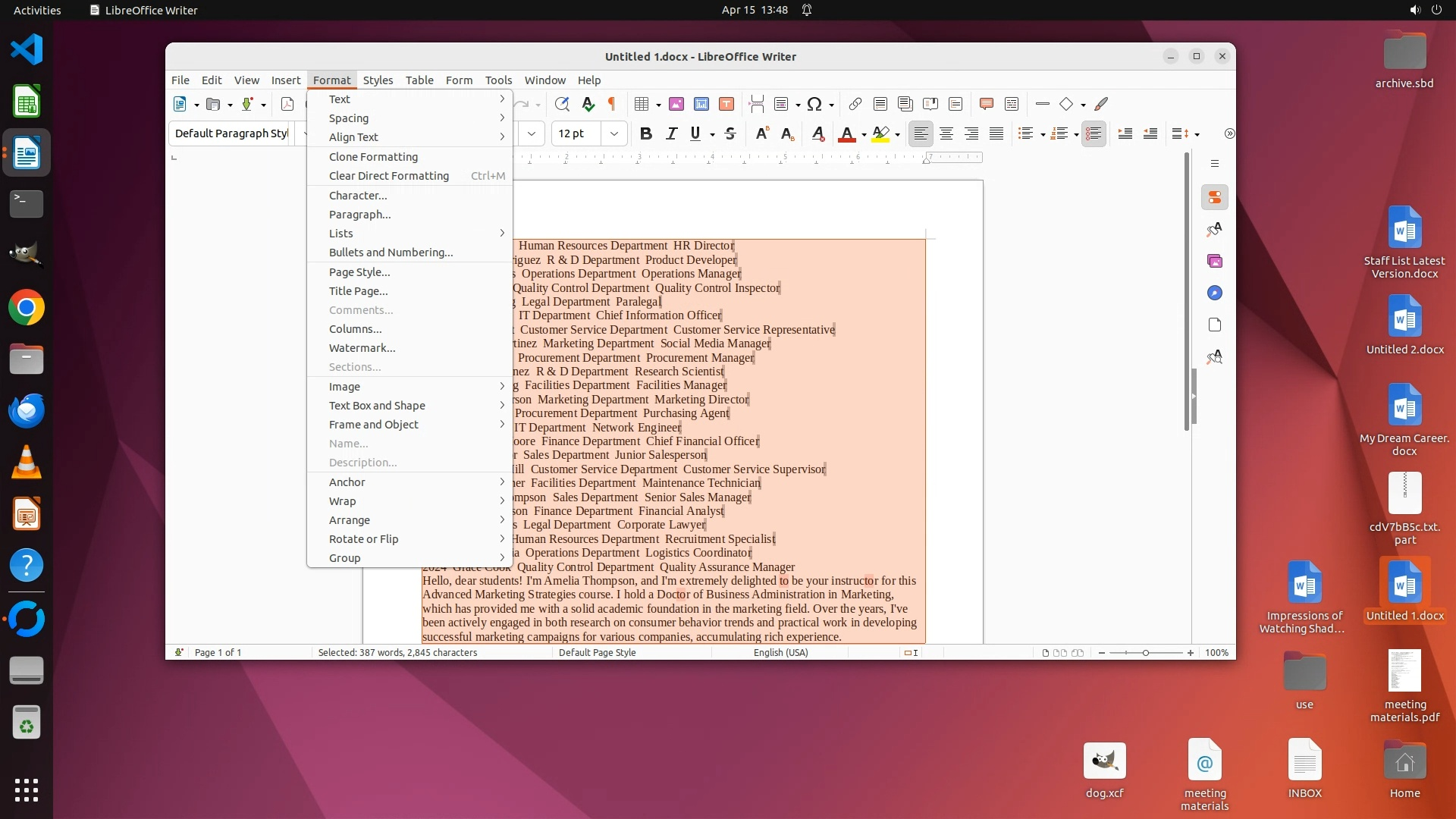The image size is (1456, 819).
Task: Choose Clear Direct Formatting menu entry
Action: (389, 176)
